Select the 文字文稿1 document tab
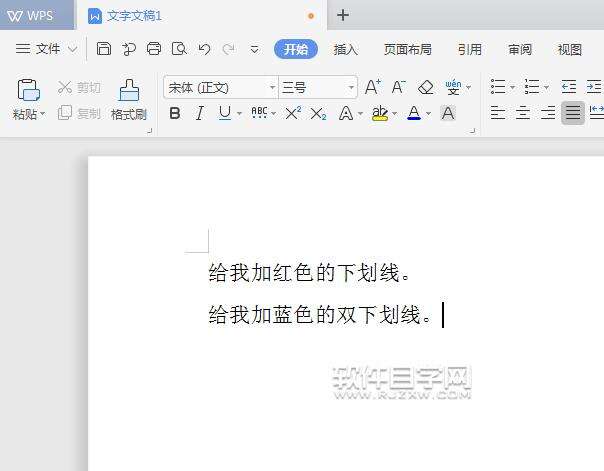 [201, 16]
